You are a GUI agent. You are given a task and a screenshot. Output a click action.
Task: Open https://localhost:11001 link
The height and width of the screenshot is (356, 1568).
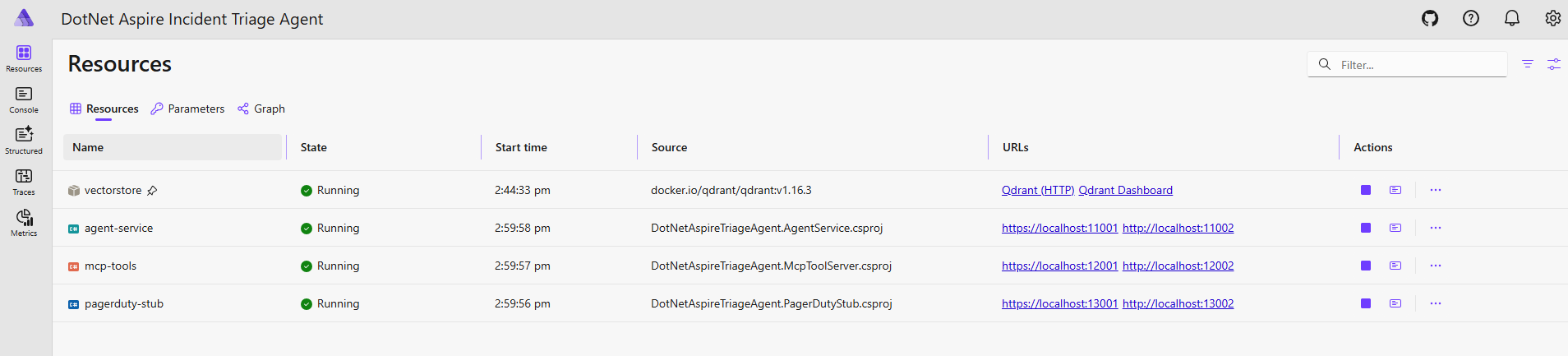coord(1059,228)
